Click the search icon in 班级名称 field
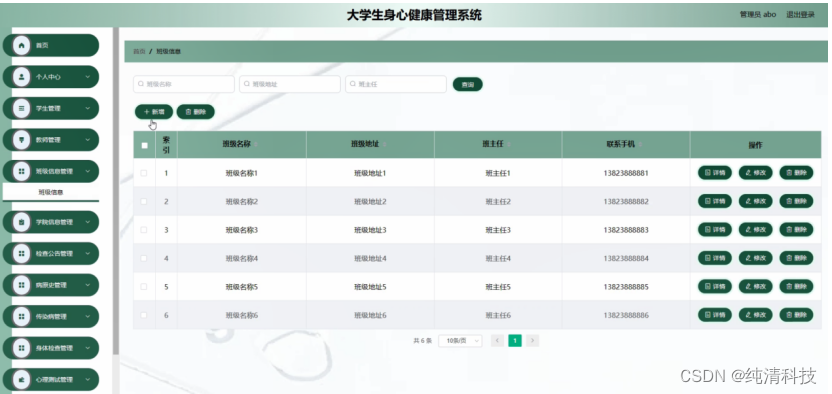 click(141, 84)
